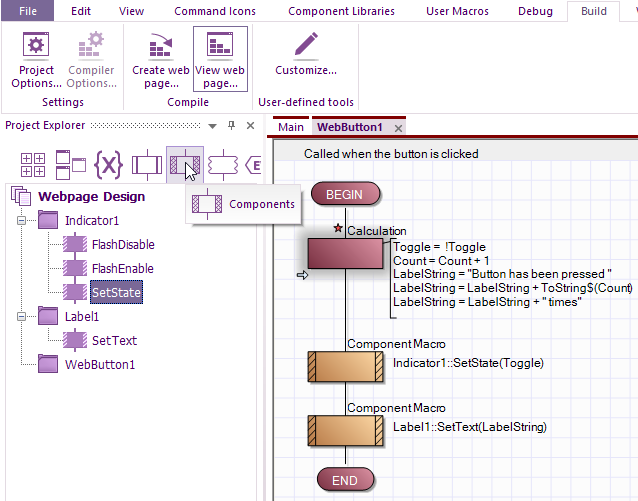Pin the Project Explorer panel
The image size is (638, 501).
point(232,125)
